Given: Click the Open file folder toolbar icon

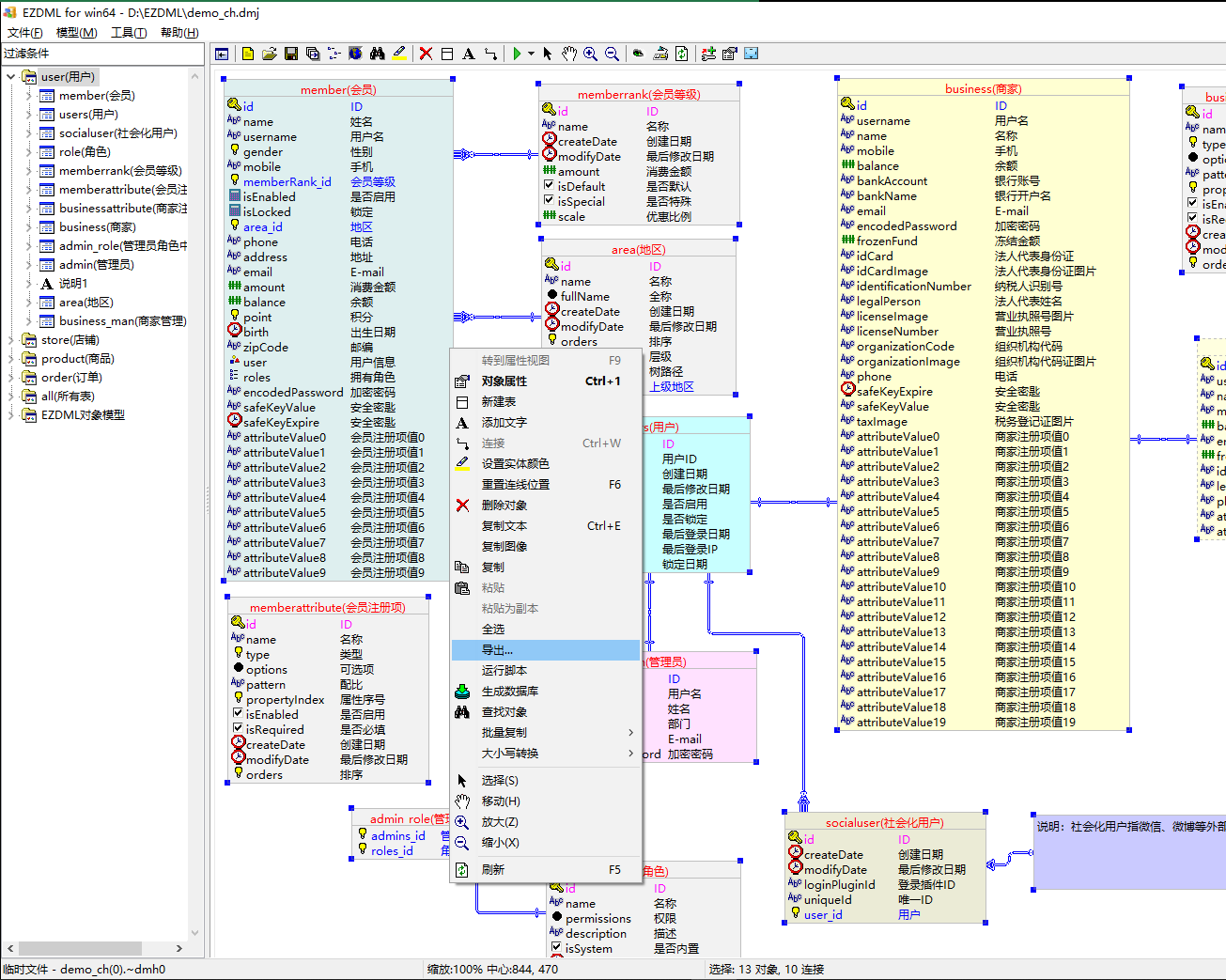Looking at the screenshot, I should [270, 54].
